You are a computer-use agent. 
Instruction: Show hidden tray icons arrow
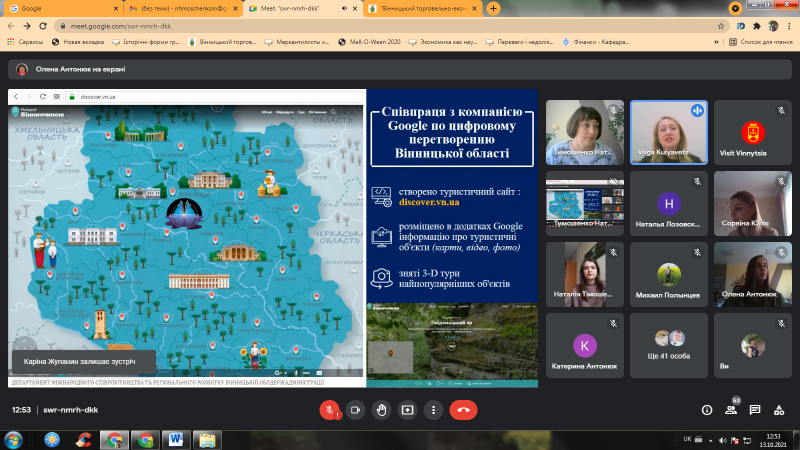point(711,440)
